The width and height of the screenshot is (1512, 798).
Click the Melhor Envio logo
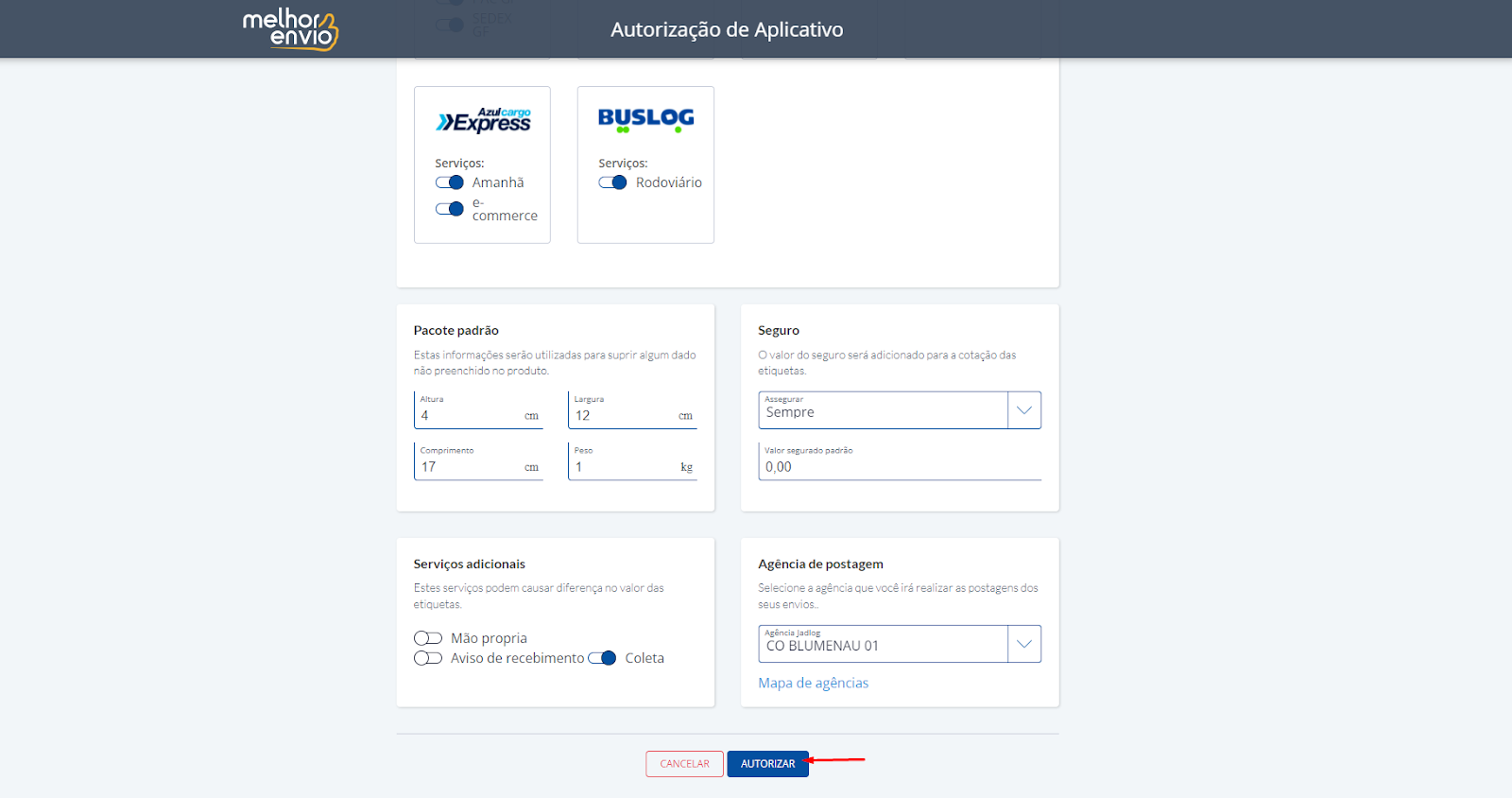click(x=290, y=29)
